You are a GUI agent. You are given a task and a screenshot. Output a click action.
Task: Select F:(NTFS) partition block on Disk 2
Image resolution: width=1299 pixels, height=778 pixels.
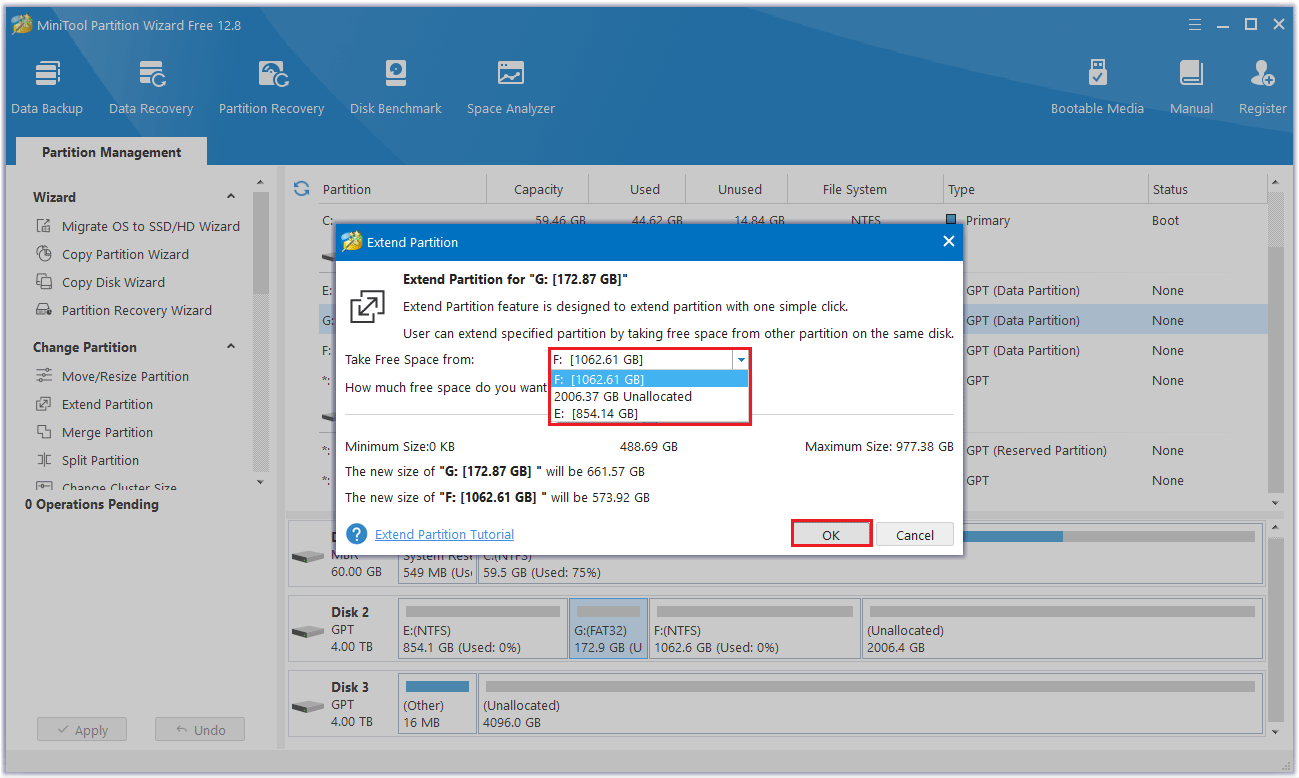pyautogui.click(x=755, y=628)
